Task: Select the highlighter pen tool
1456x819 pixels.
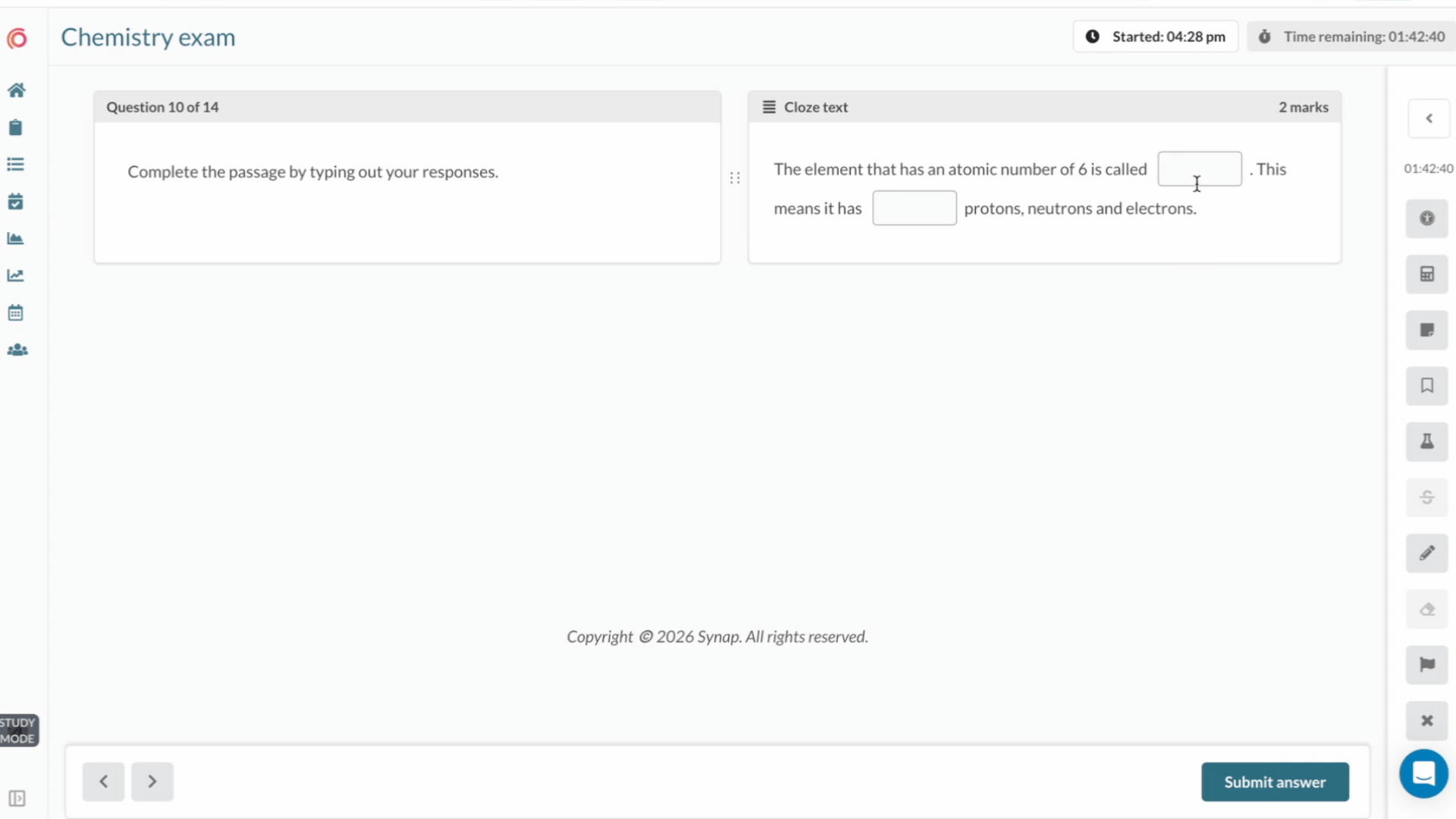Action: (x=1427, y=553)
